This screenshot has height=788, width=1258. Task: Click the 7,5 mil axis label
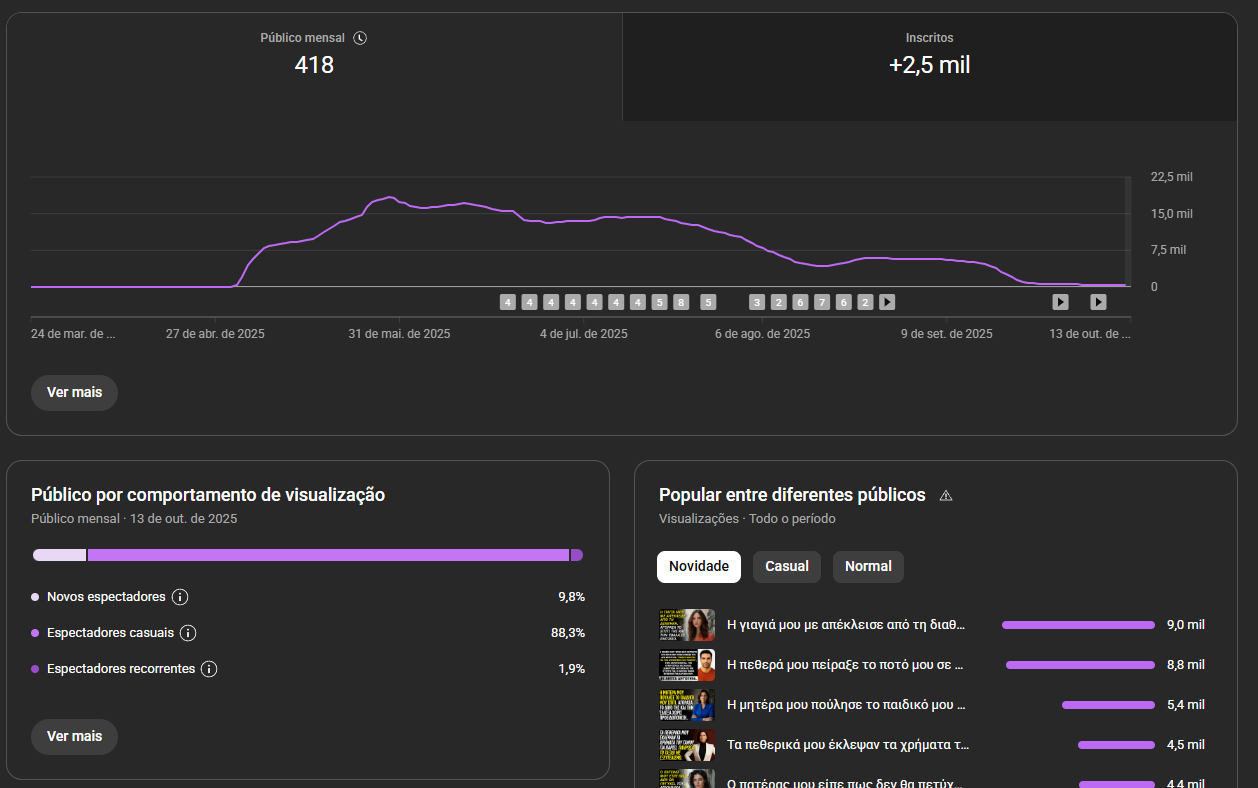[x=1168, y=250]
